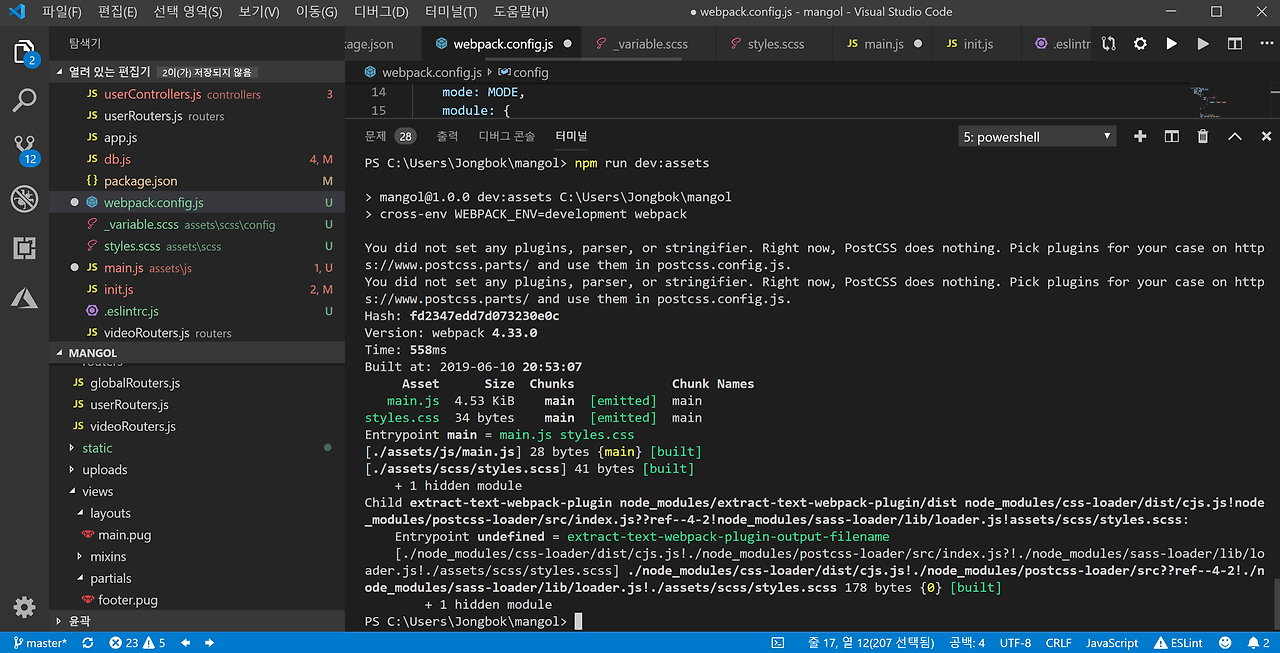Click the gear icon in editor toolbar

click(x=1140, y=44)
